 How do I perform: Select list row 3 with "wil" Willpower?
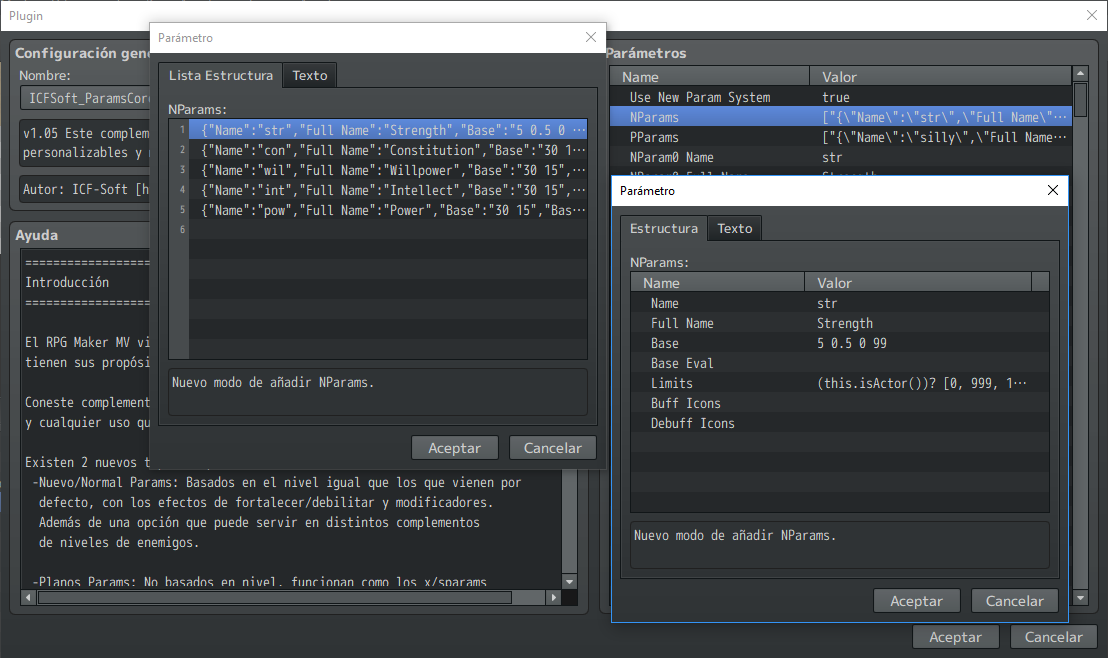pyautogui.click(x=387, y=170)
